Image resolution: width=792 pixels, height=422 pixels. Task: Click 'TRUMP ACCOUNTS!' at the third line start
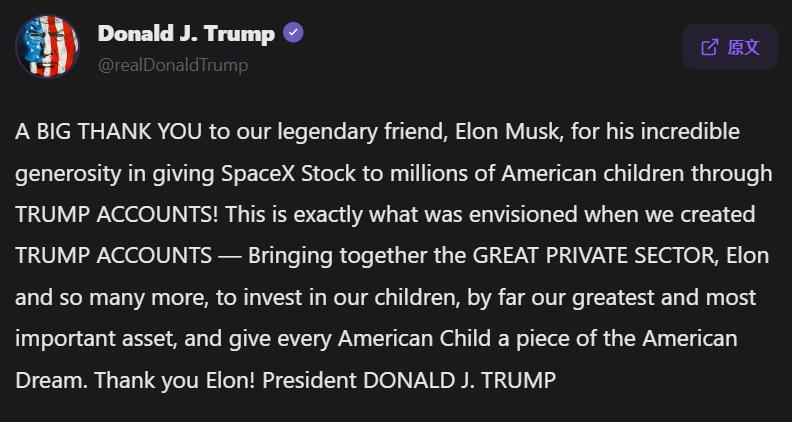(x=117, y=215)
